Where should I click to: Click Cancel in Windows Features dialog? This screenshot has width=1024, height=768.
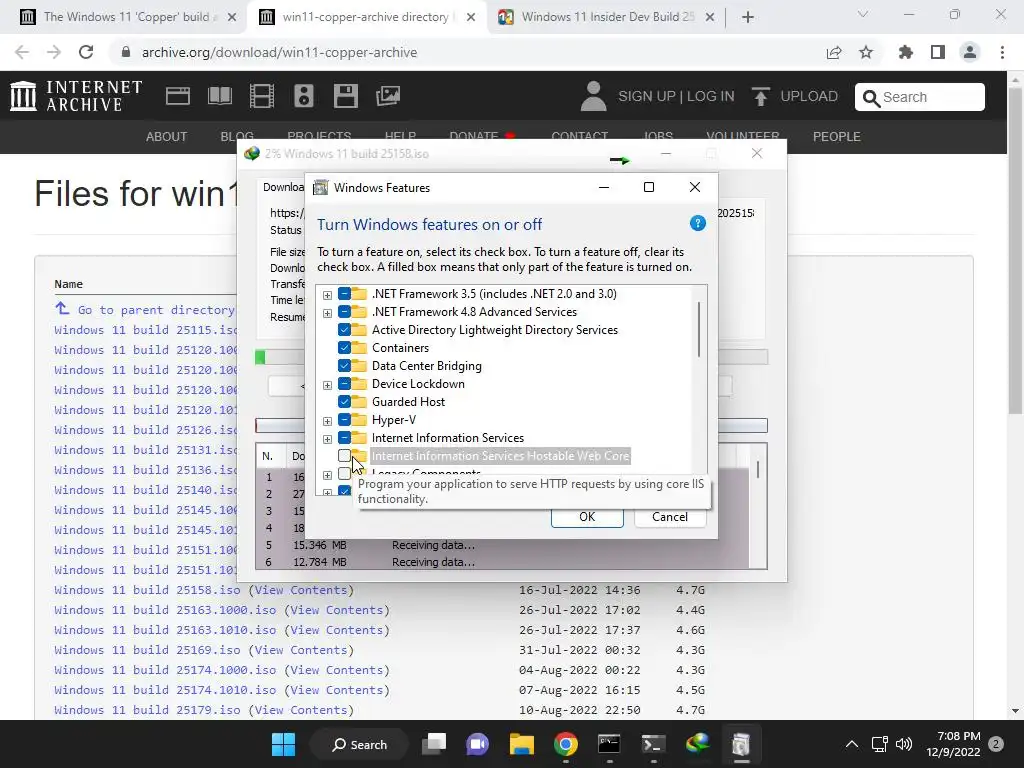(670, 517)
